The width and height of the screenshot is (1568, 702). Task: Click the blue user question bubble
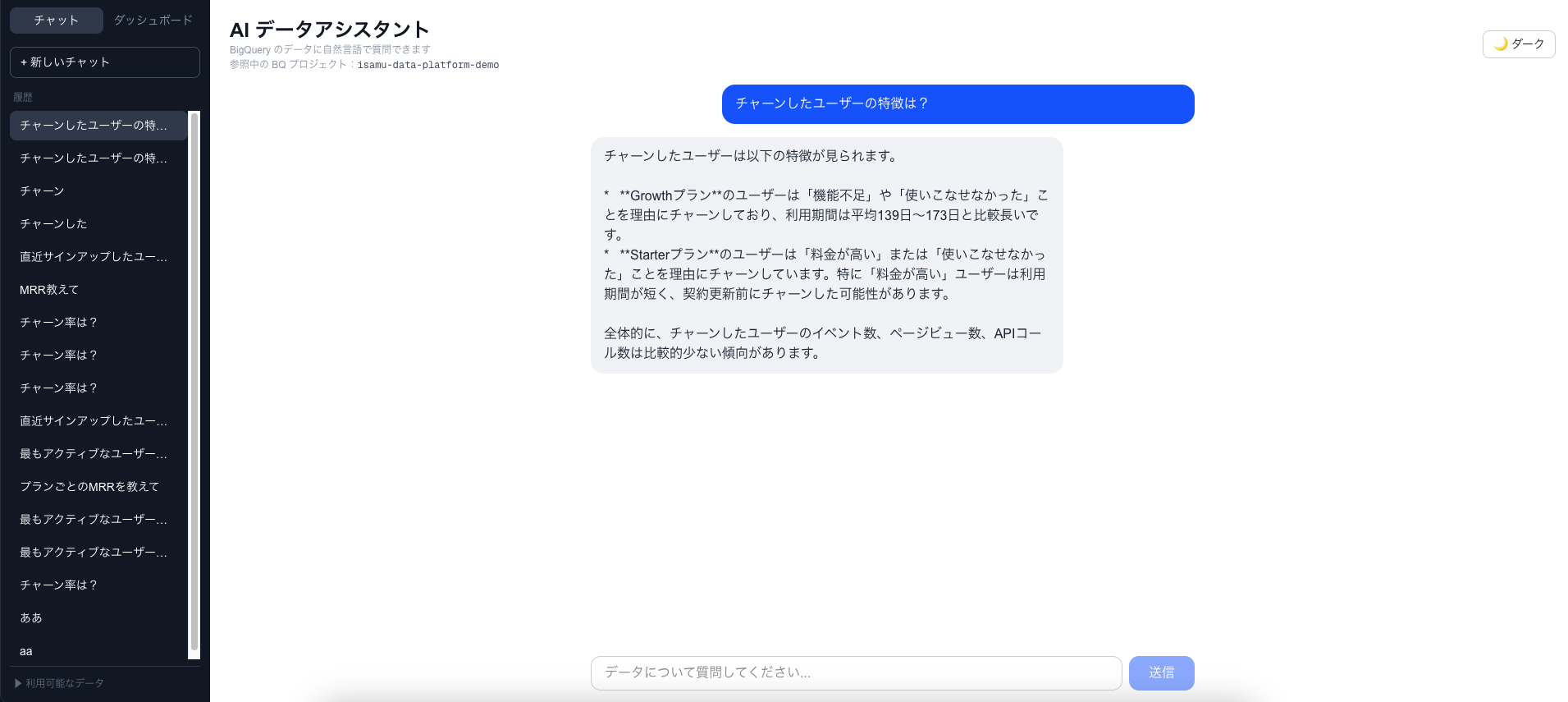(957, 104)
